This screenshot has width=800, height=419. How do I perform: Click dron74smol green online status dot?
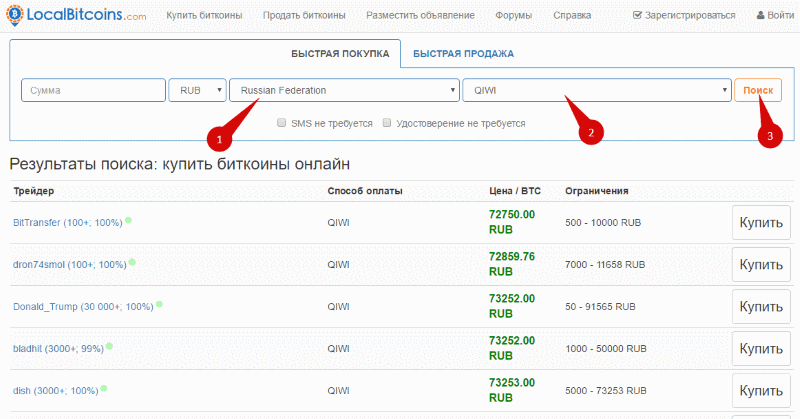pos(132,262)
